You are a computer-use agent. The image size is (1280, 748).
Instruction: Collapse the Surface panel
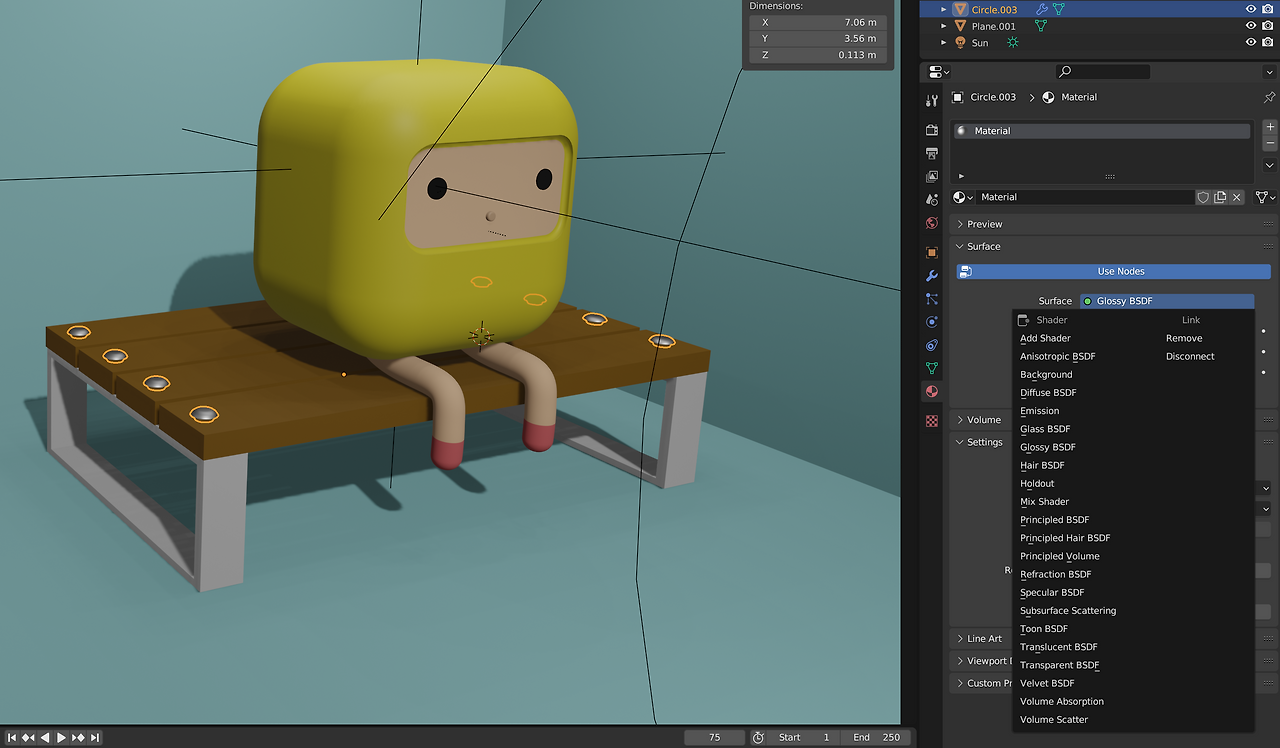pos(961,246)
